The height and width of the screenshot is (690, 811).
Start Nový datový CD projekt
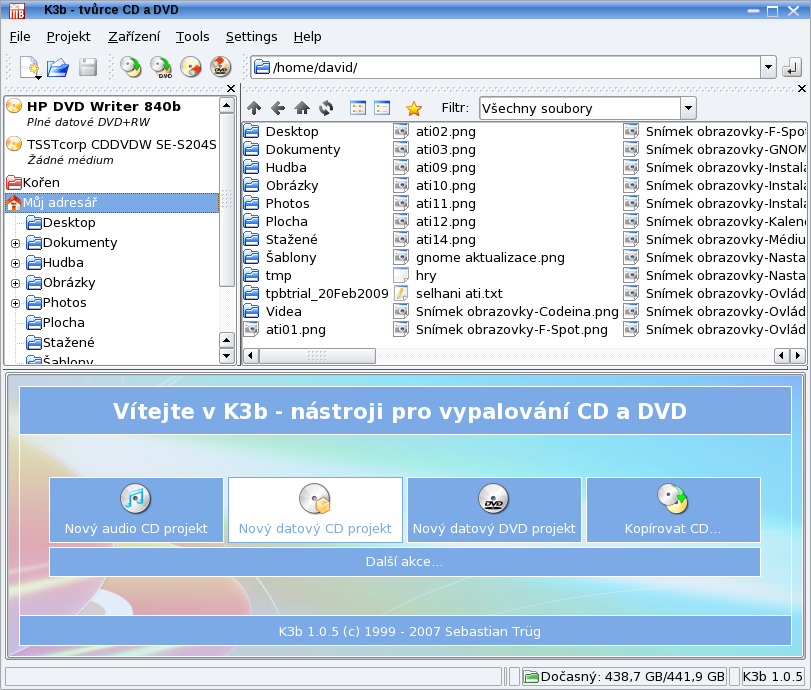[315, 510]
